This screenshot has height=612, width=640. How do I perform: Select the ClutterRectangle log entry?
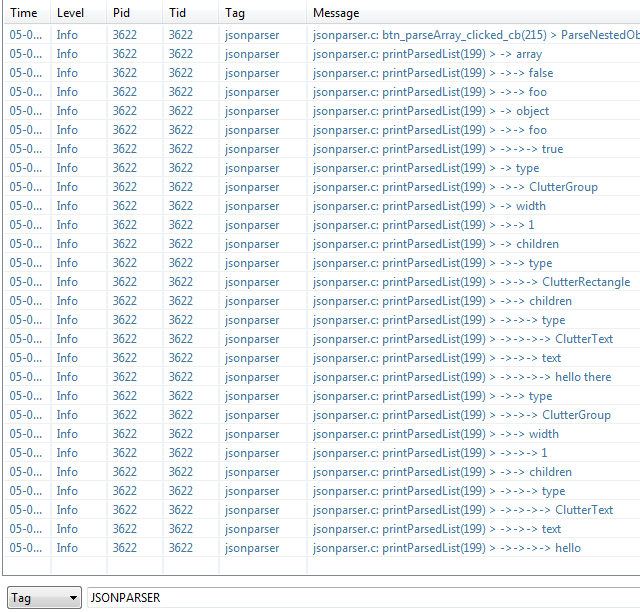[471, 282]
